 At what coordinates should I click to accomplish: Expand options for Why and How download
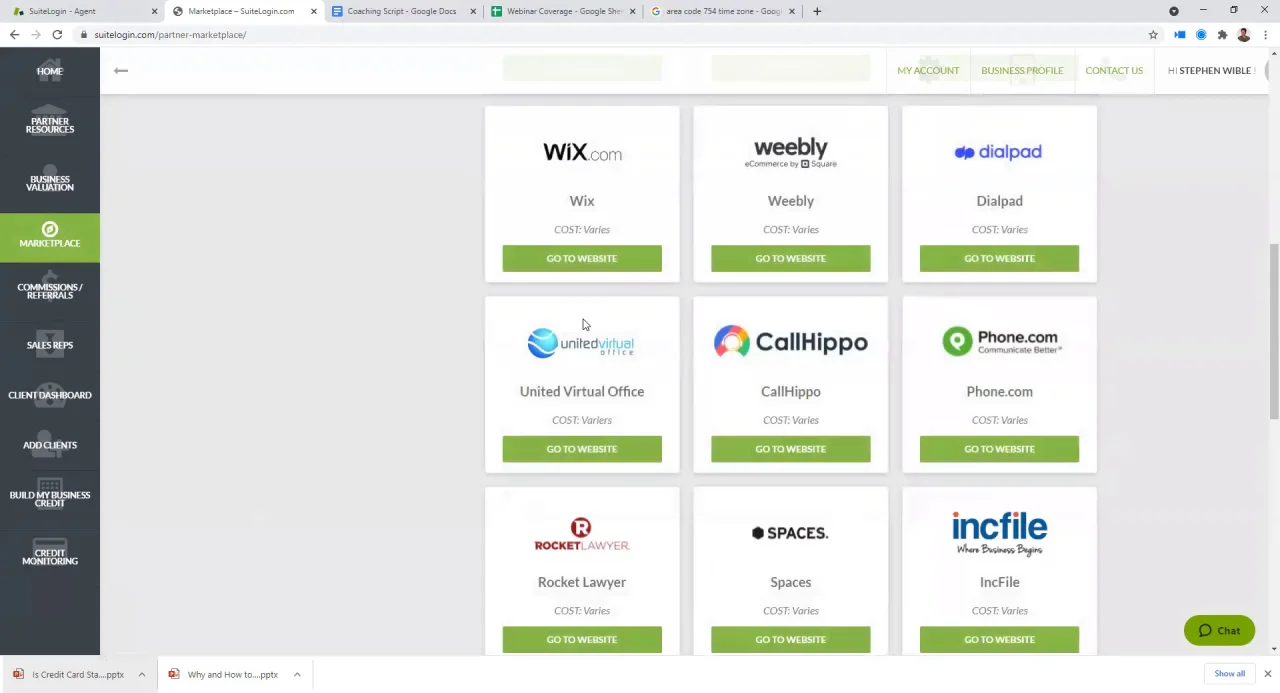297,675
